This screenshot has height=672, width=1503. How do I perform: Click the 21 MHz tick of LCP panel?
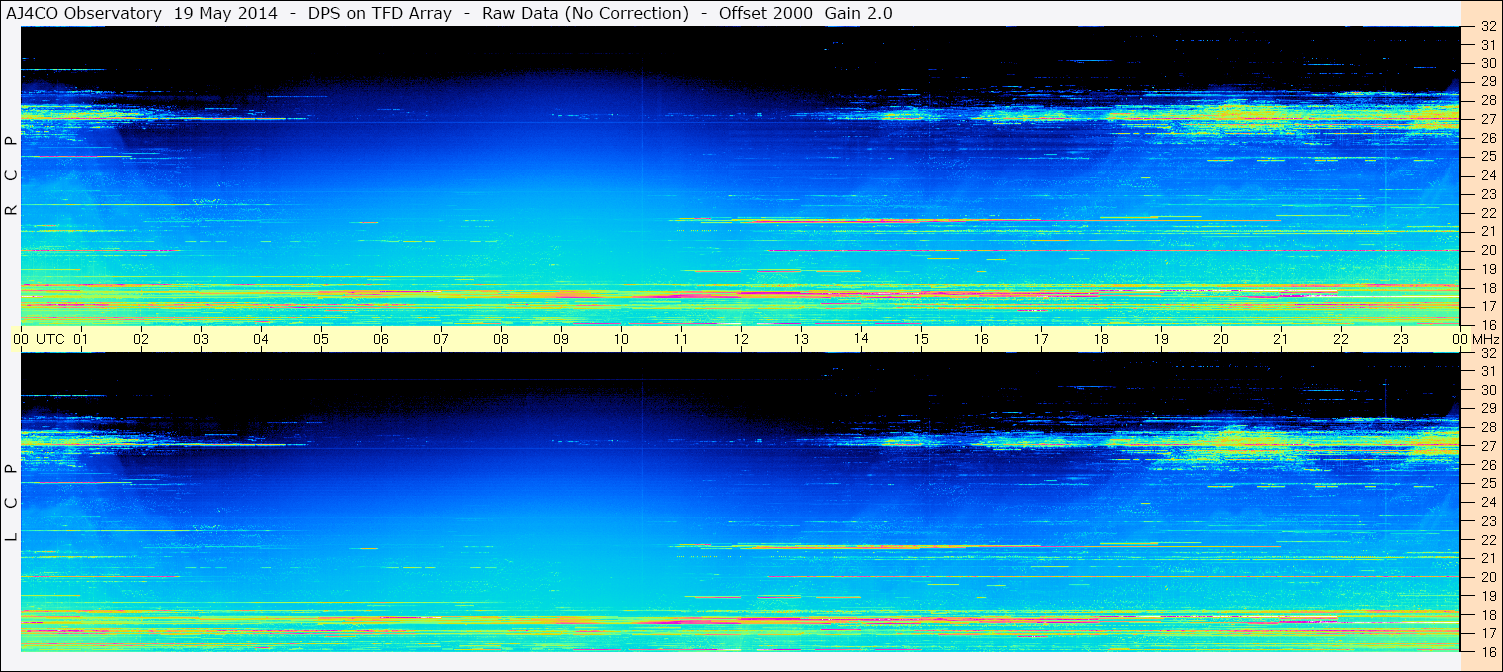tap(1488, 558)
